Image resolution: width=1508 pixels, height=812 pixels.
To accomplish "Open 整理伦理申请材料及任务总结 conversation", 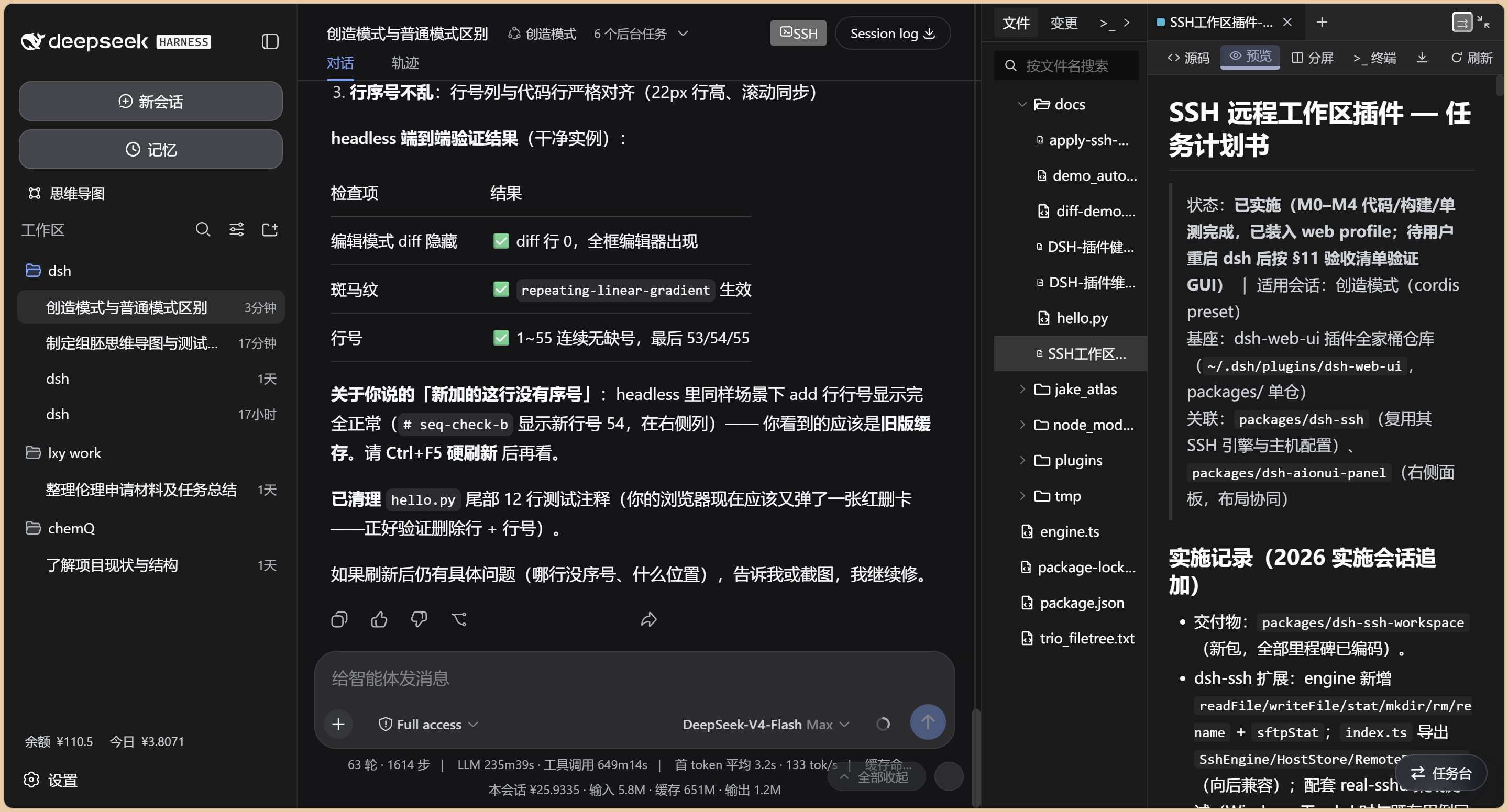I will pyautogui.click(x=150, y=490).
